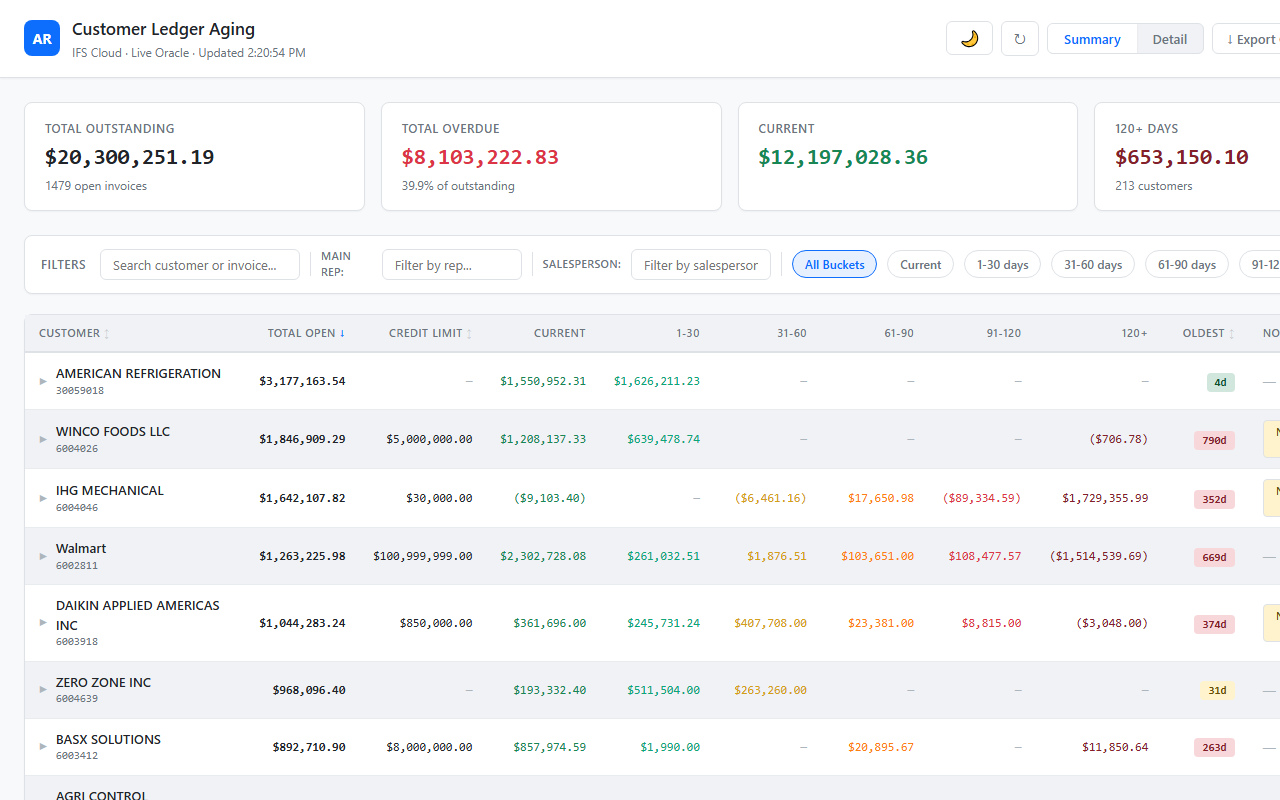Screen dimensions: 1280x800
Task: Refresh data with the reload icon
Action: point(1019,39)
